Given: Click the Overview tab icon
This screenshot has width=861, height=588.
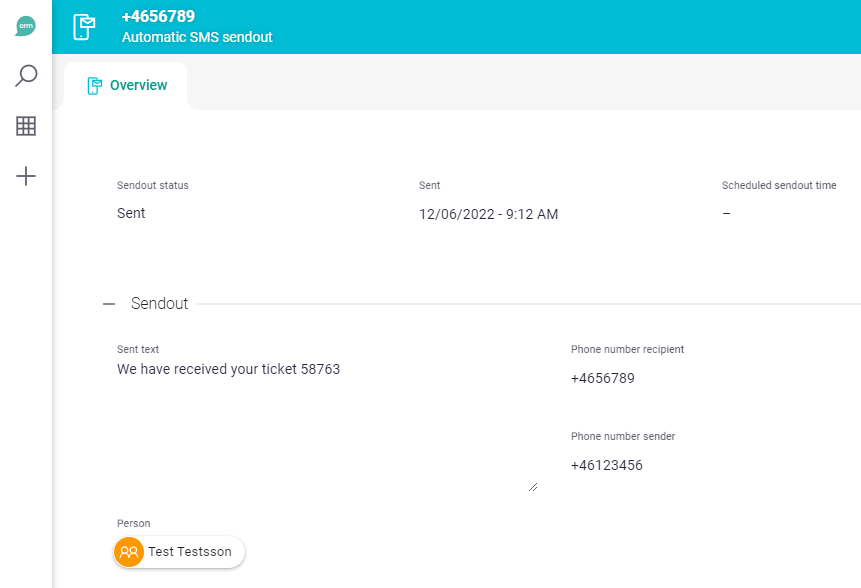Looking at the screenshot, I should click(94, 86).
